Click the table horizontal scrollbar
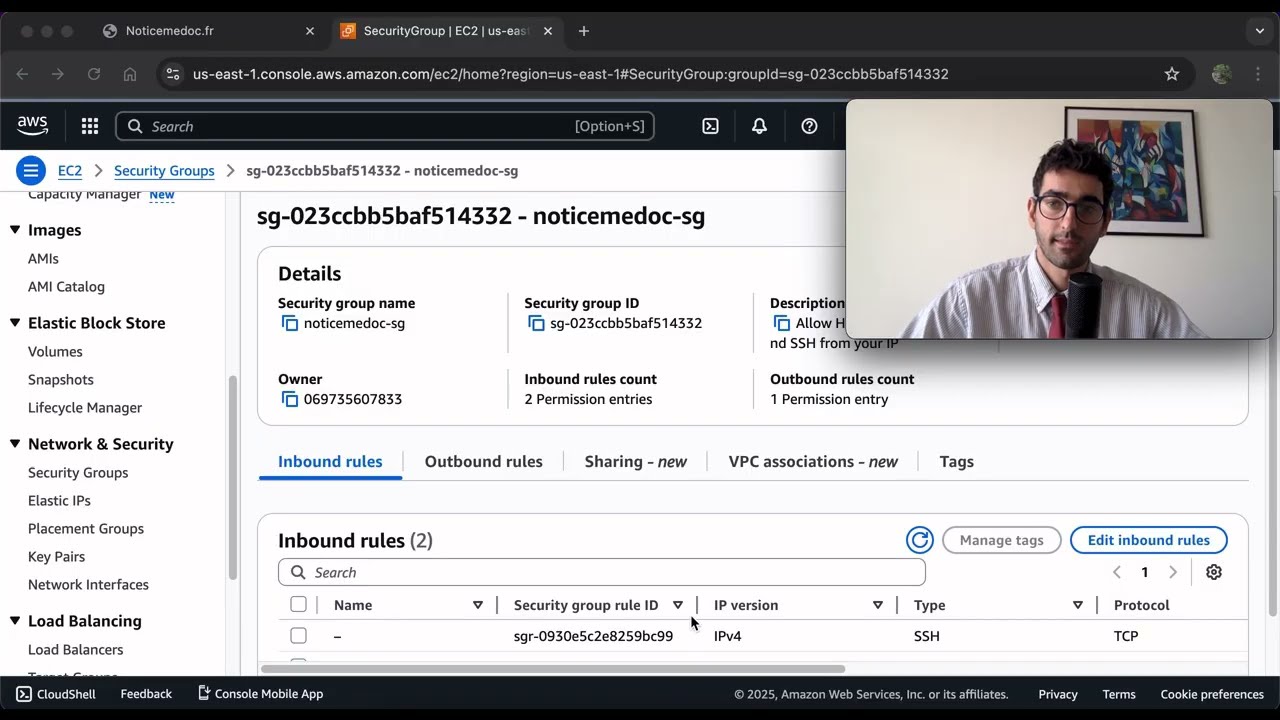1280x720 pixels. (x=553, y=669)
